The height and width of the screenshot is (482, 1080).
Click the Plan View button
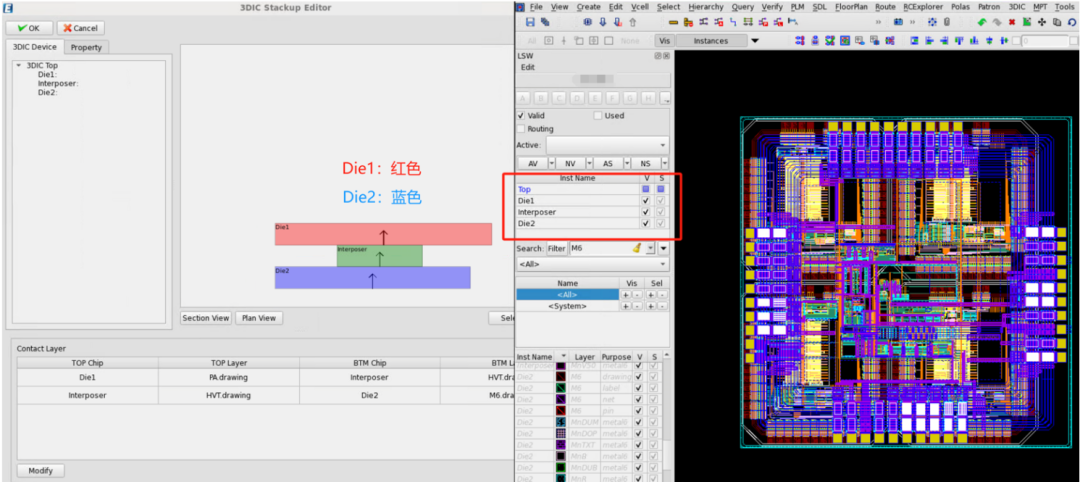tap(259, 318)
